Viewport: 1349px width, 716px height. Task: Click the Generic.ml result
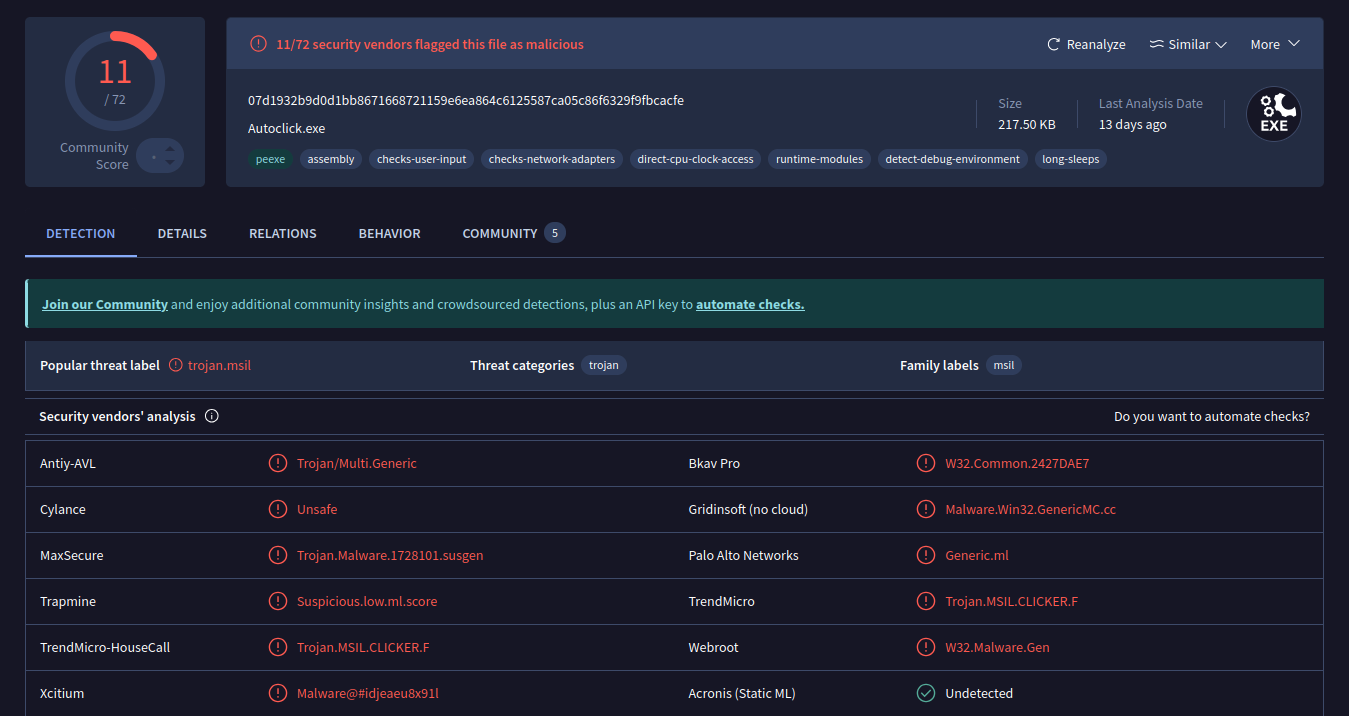coord(977,555)
